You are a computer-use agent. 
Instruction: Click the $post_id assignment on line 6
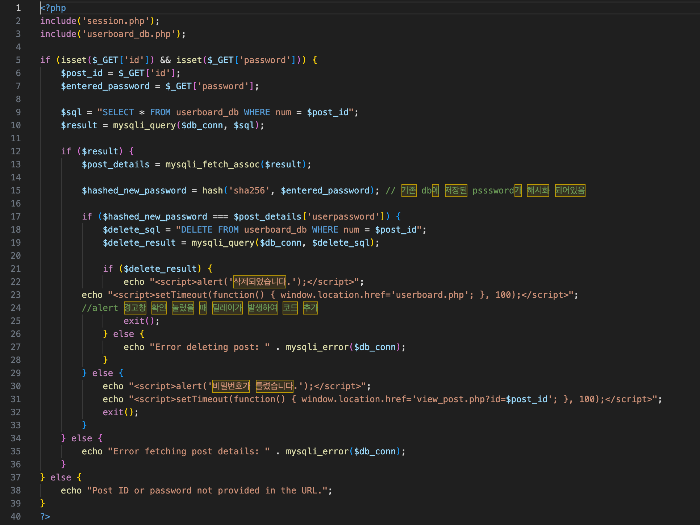click(121, 73)
